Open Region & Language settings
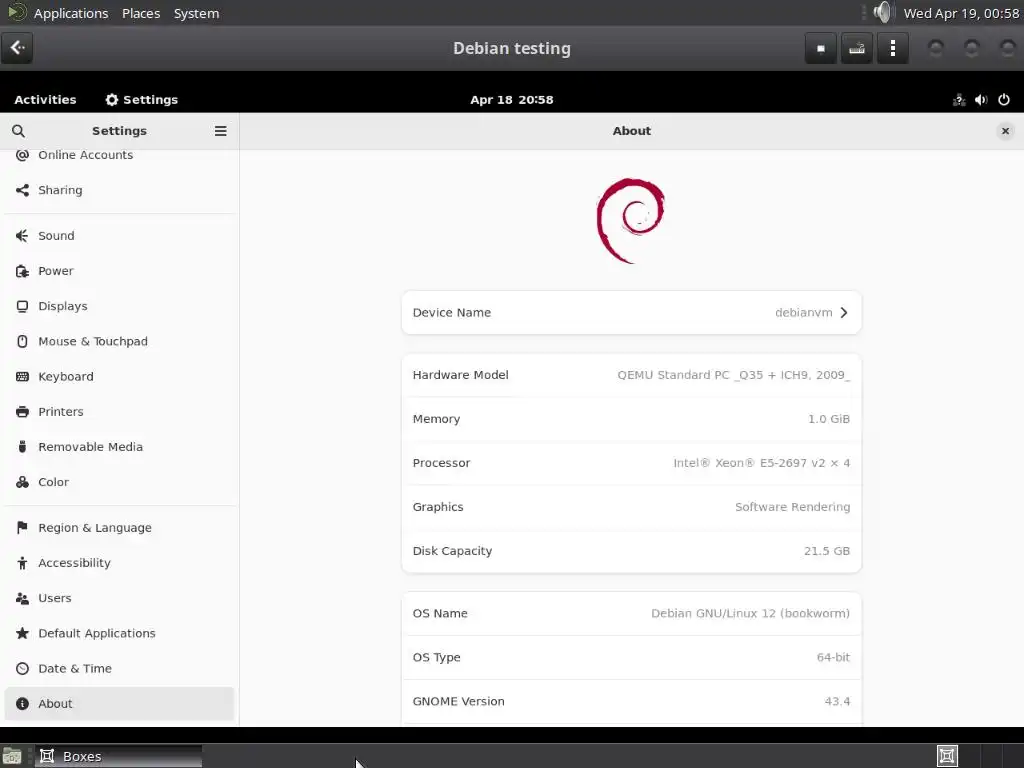1024x768 pixels. click(120, 528)
